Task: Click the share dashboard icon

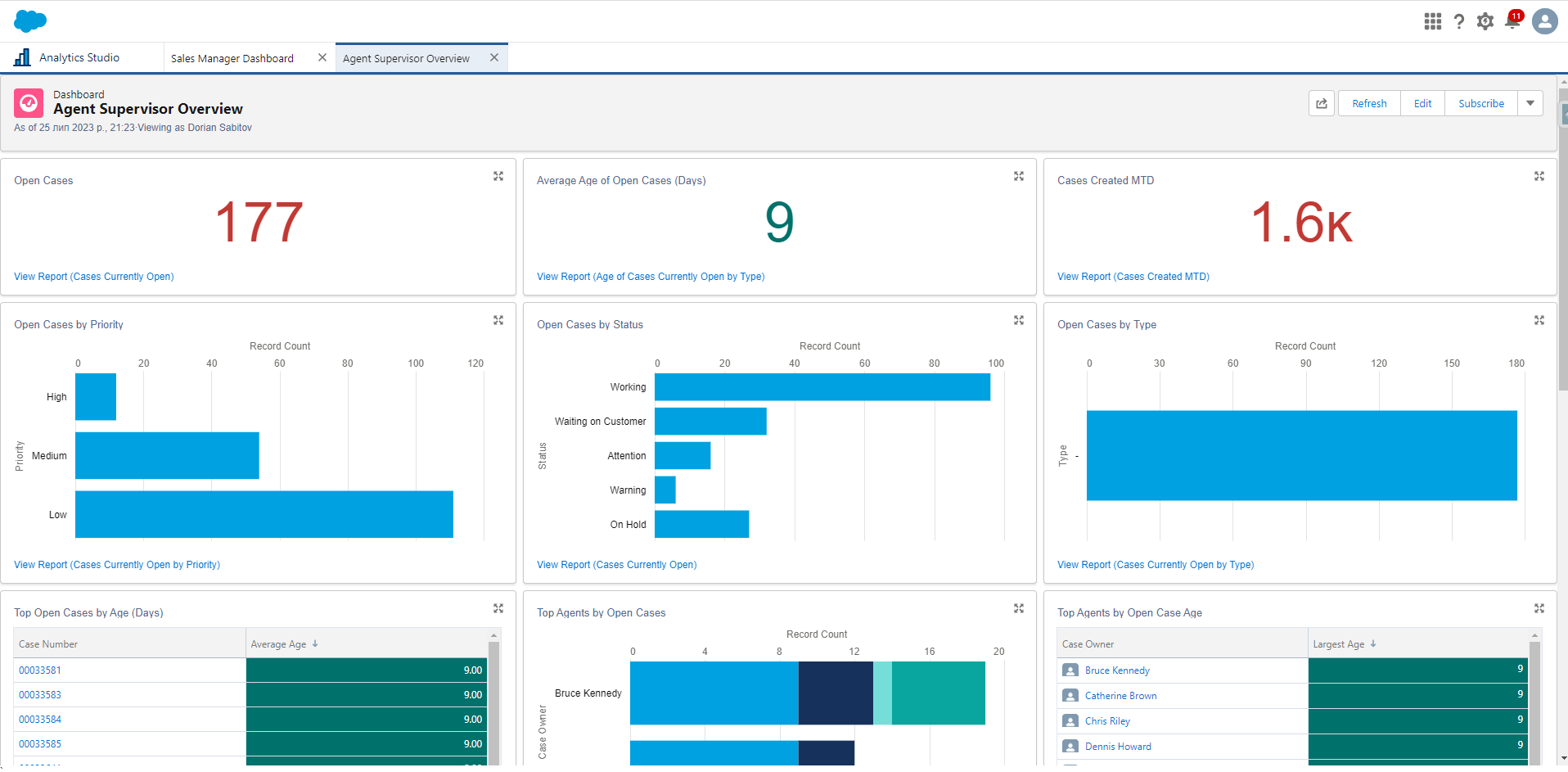Action: pos(1321,103)
